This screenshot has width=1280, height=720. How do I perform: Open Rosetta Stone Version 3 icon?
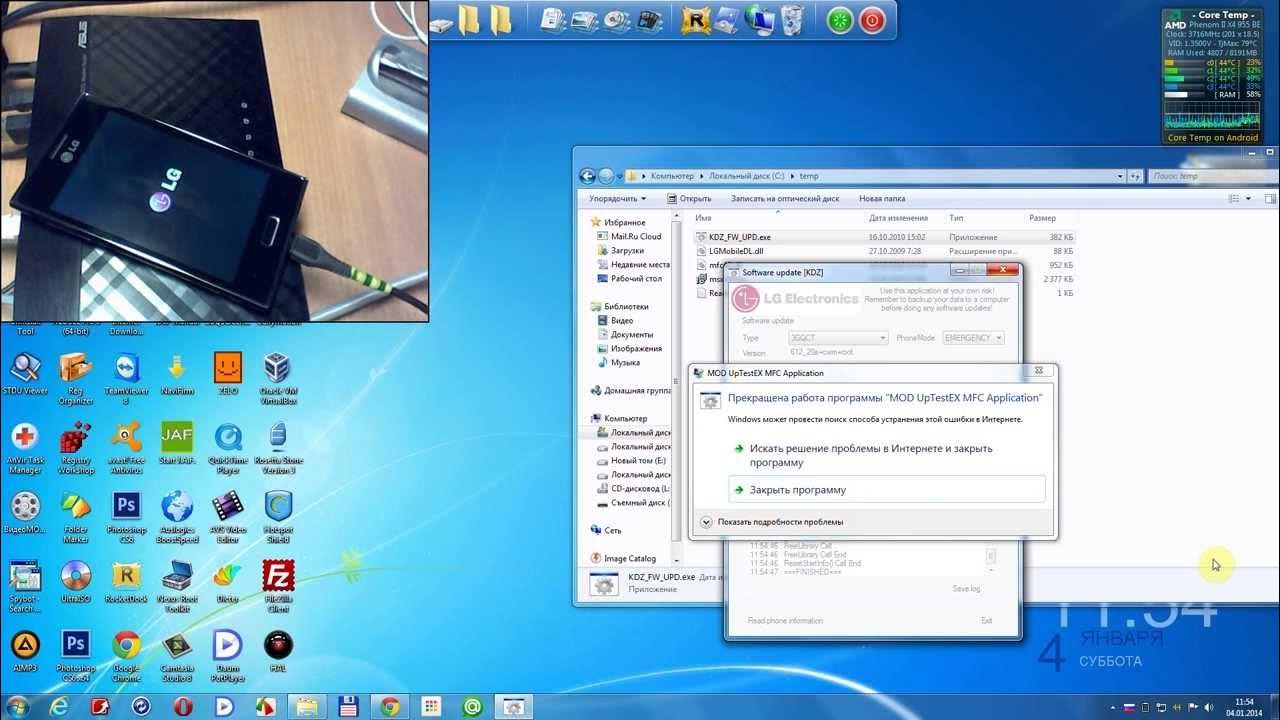coord(278,448)
